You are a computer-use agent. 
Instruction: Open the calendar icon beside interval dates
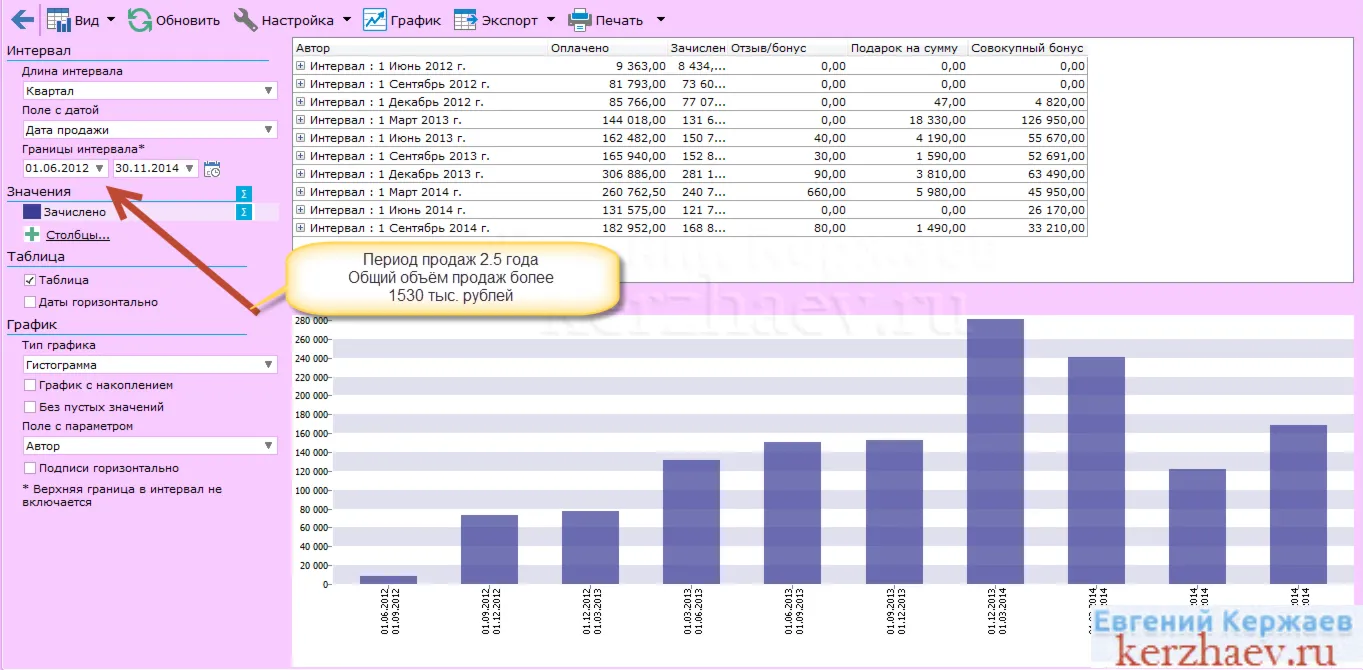(x=212, y=169)
